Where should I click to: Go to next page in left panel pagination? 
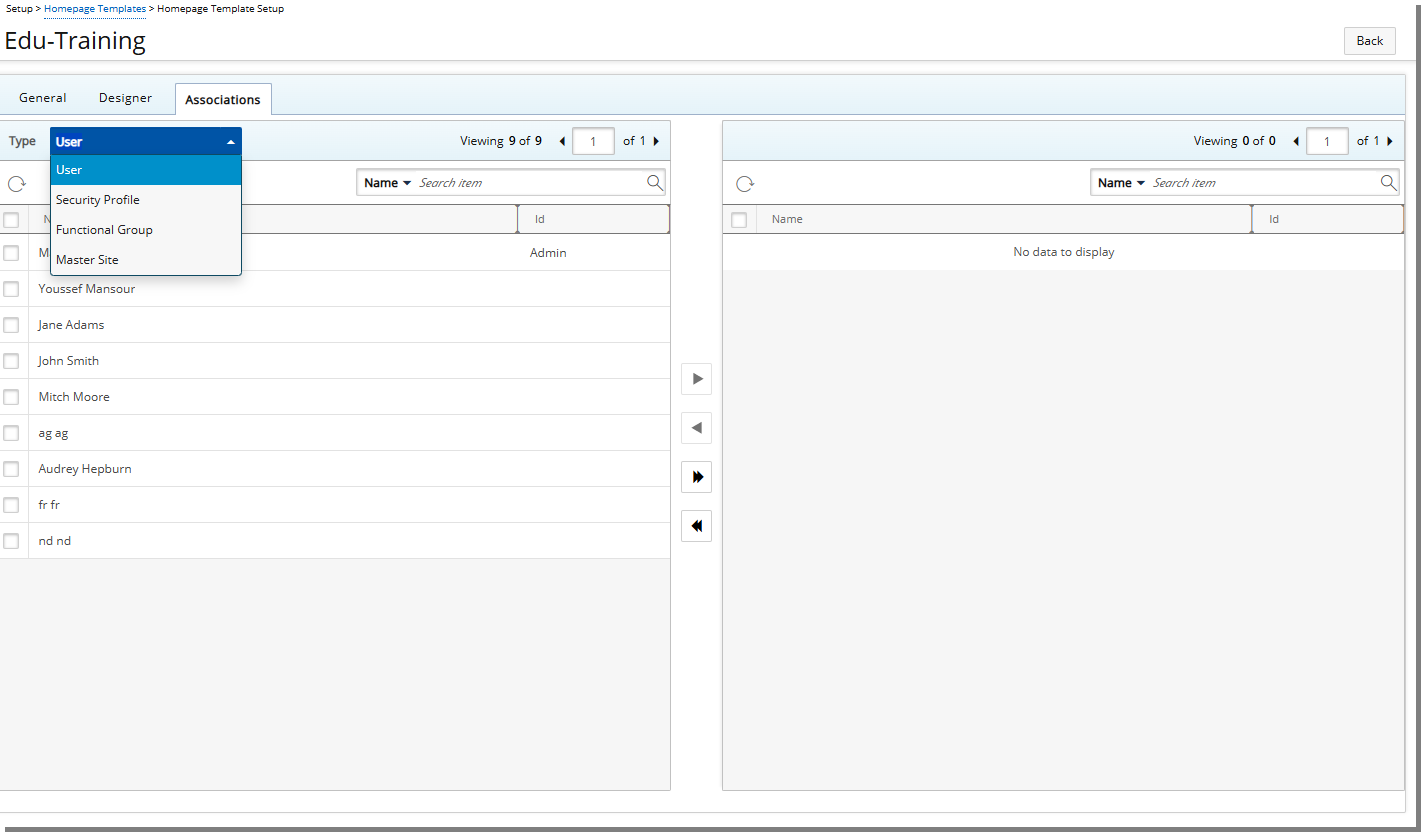click(x=655, y=141)
